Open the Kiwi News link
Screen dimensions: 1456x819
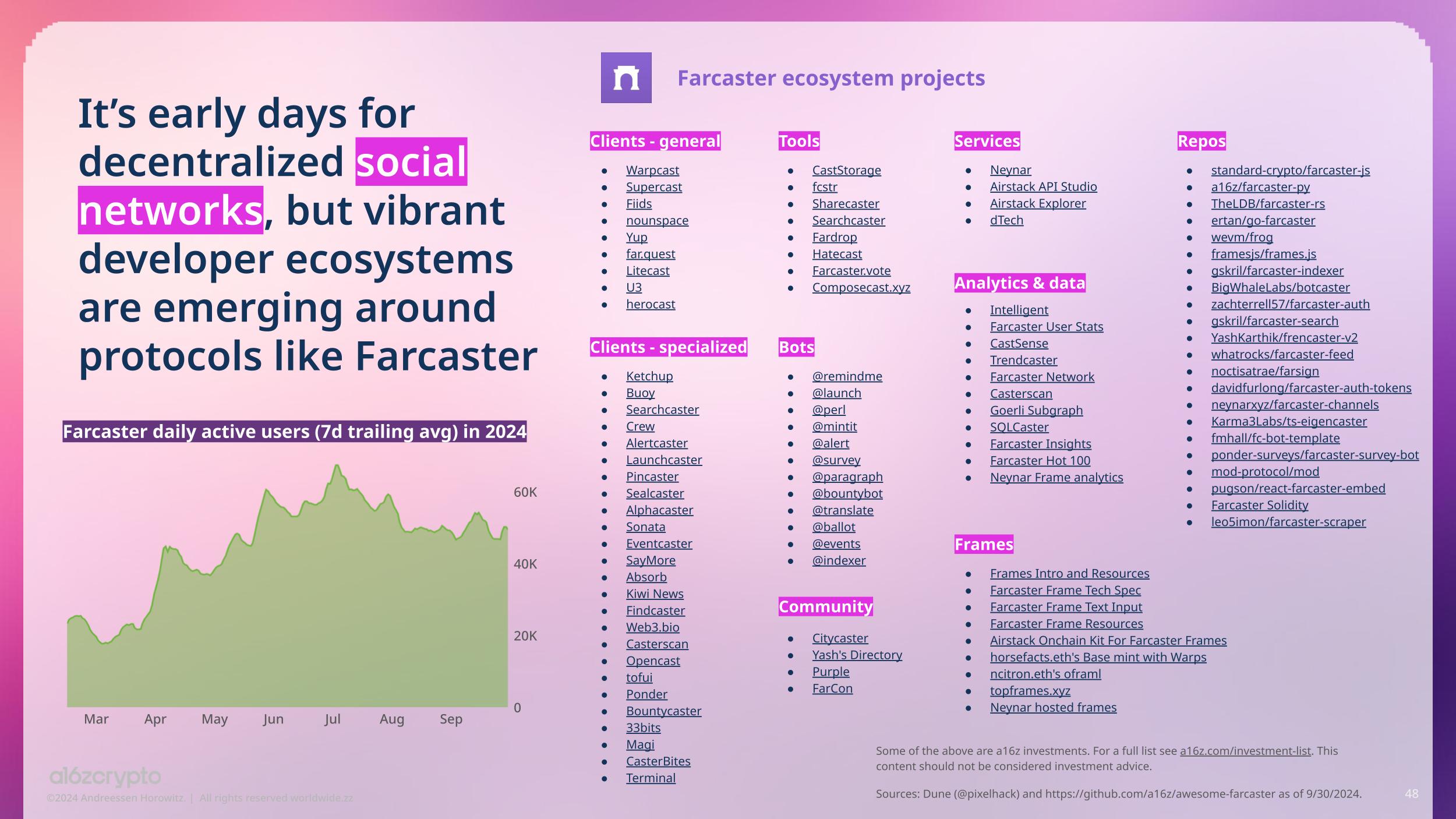click(655, 594)
